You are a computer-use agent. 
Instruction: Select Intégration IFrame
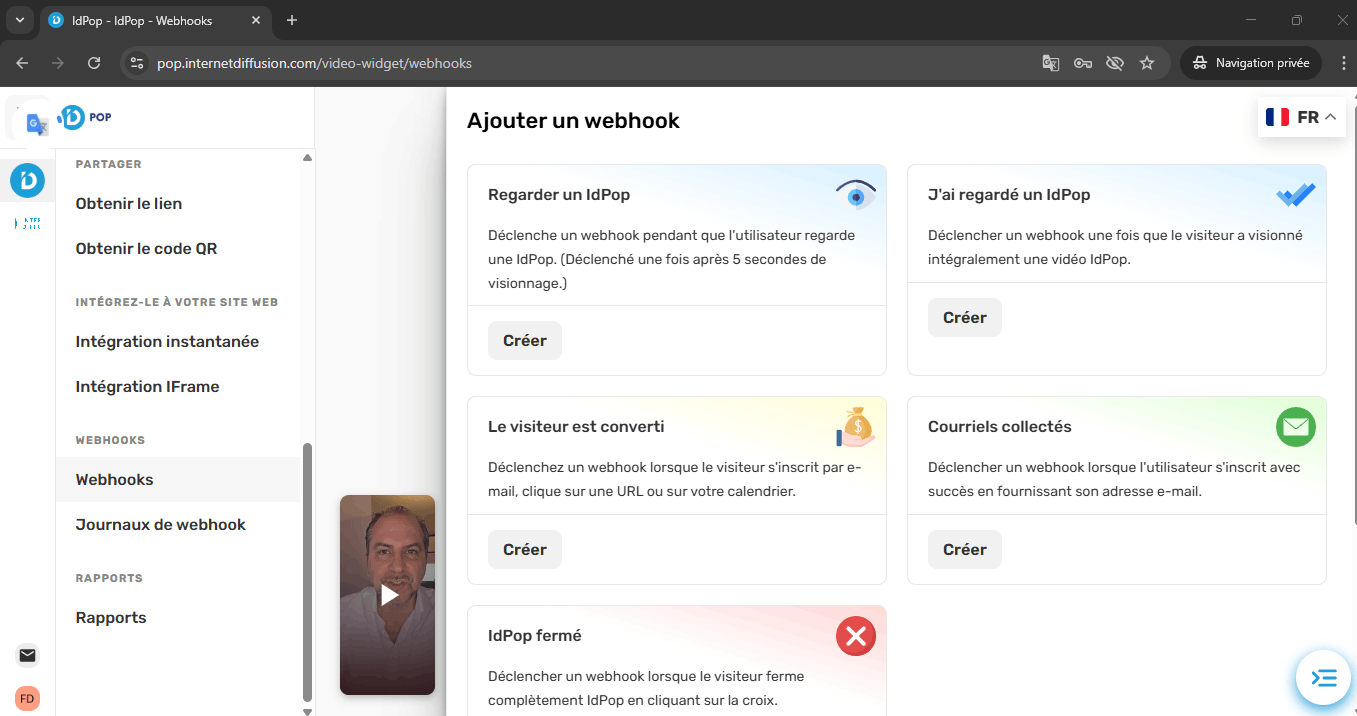tap(148, 386)
